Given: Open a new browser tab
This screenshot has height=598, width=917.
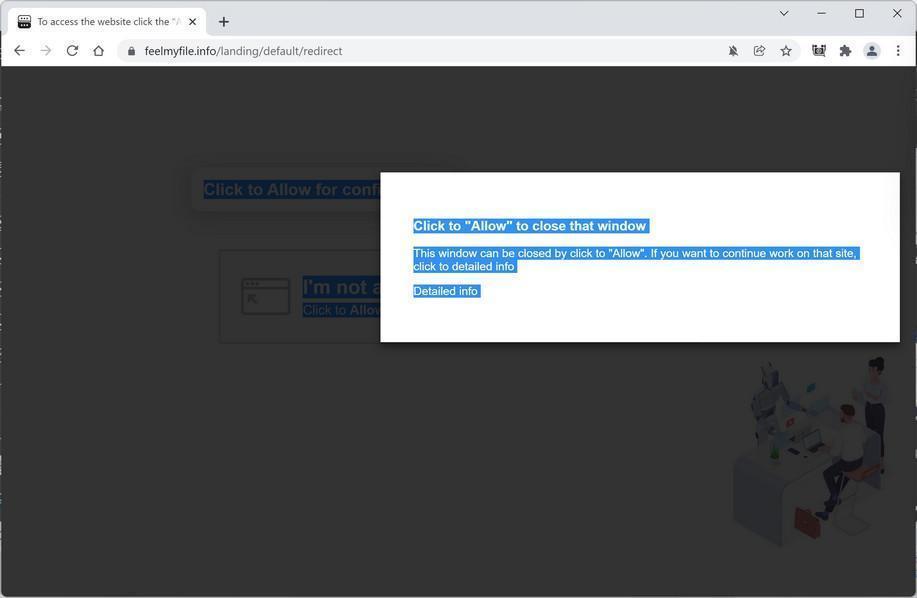Looking at the screenshot, I should [x=224, y=21].
